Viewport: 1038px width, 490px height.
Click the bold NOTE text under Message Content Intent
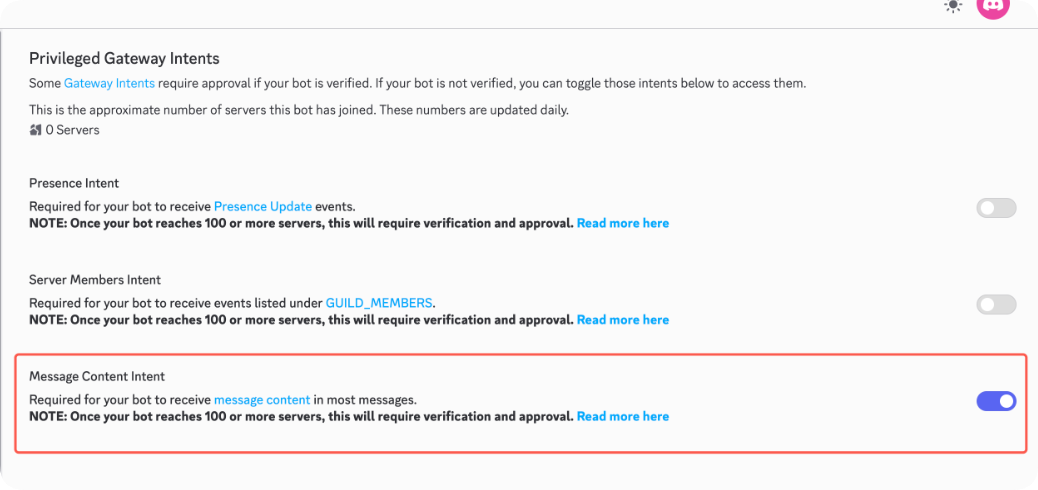coord(300,416)
